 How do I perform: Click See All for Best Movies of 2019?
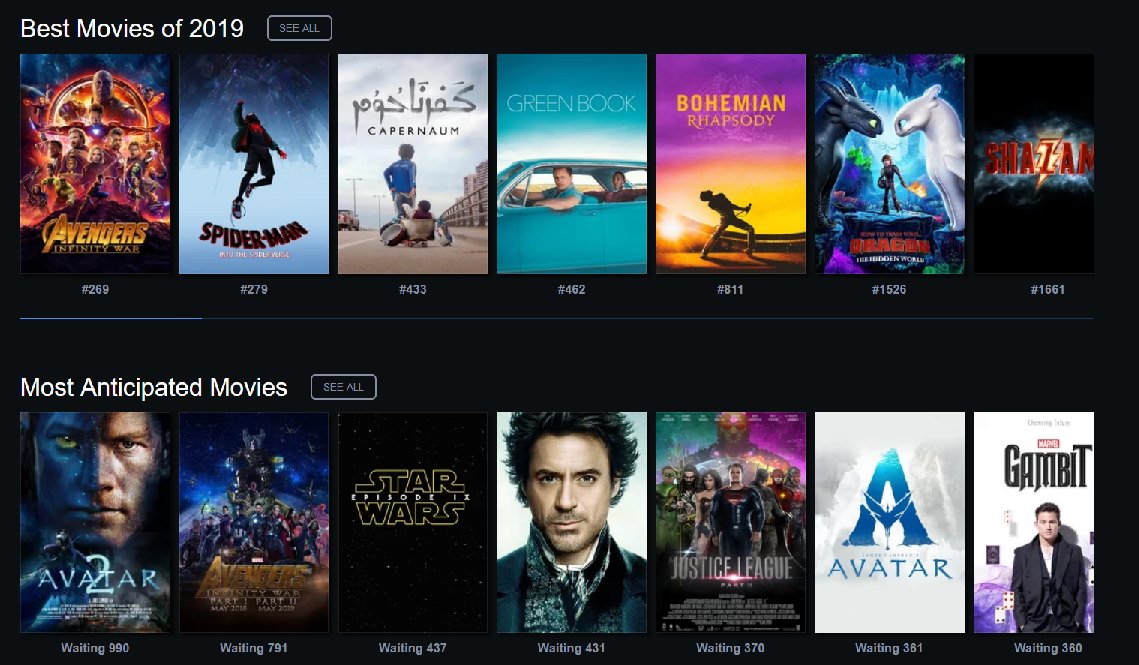pos(299,28)
